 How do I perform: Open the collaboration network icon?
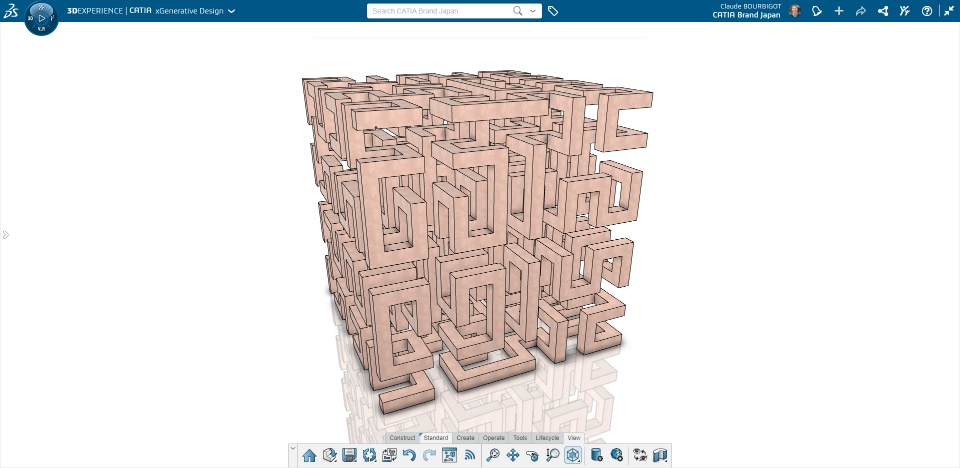pos(883,11)
